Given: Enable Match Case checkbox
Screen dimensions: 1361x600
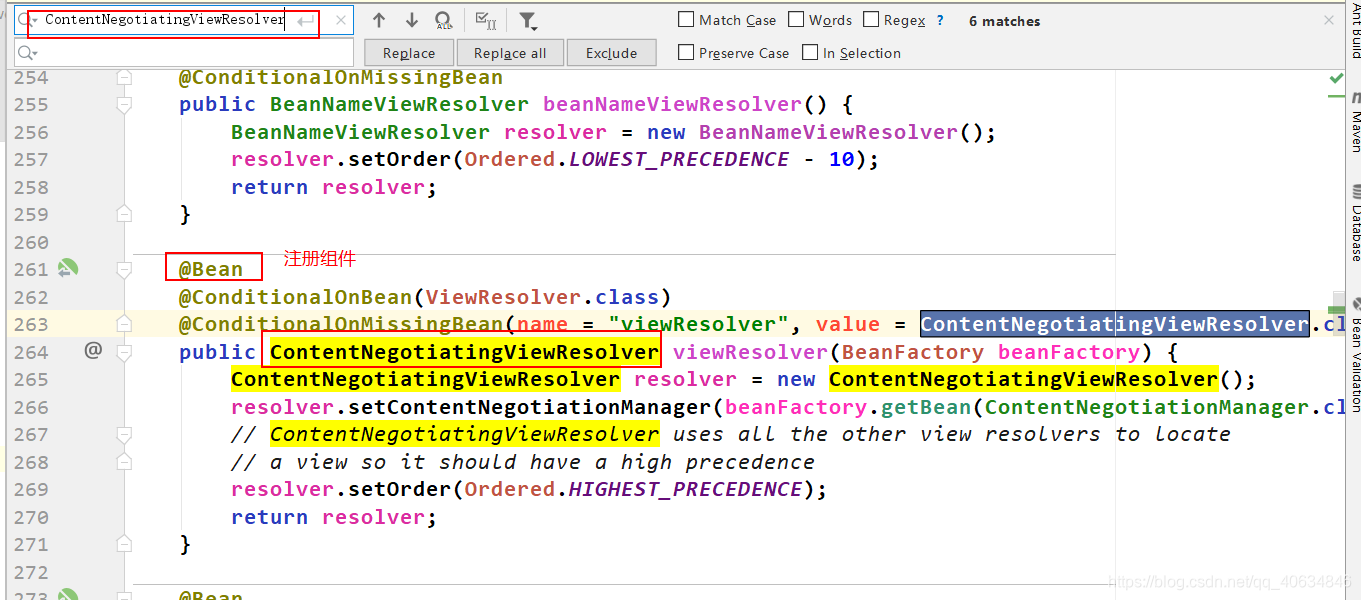Looking at the screenshot, I should pyautogui.click(x=686, y=20).
